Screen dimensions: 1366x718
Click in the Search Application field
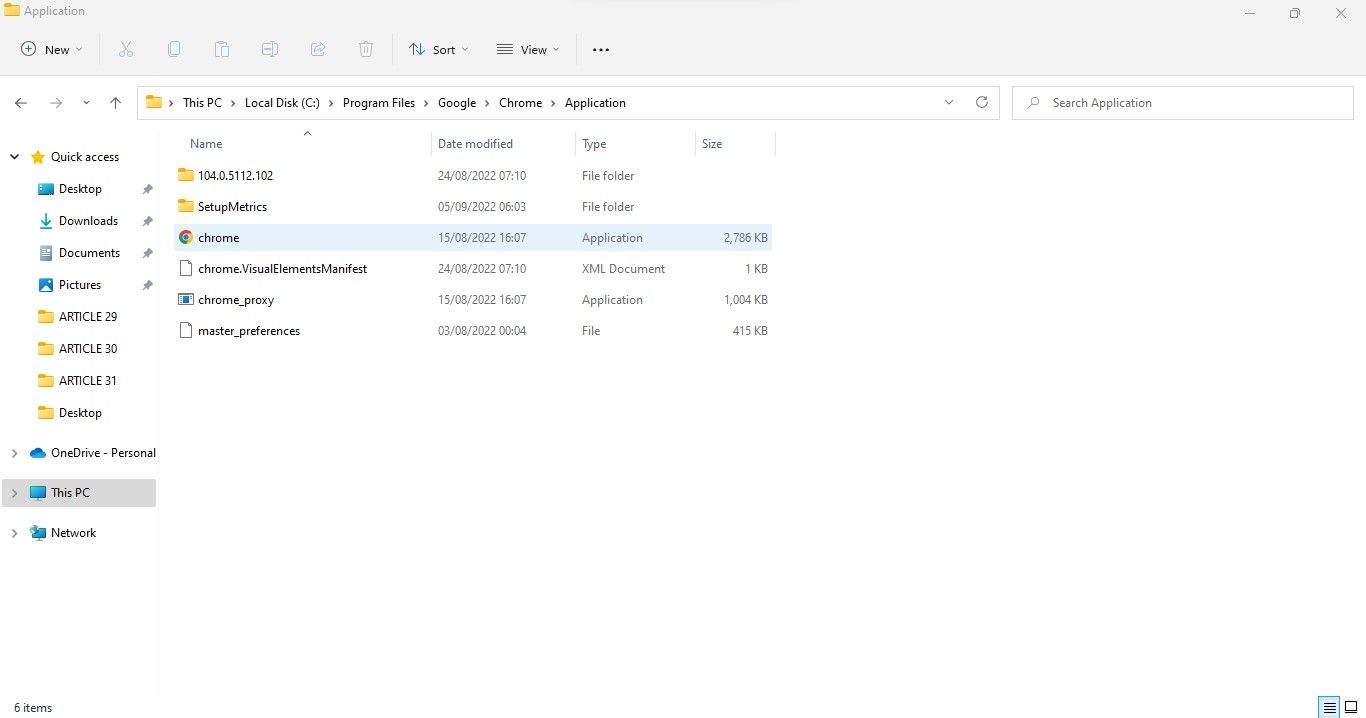click(x=1183, y=103)
